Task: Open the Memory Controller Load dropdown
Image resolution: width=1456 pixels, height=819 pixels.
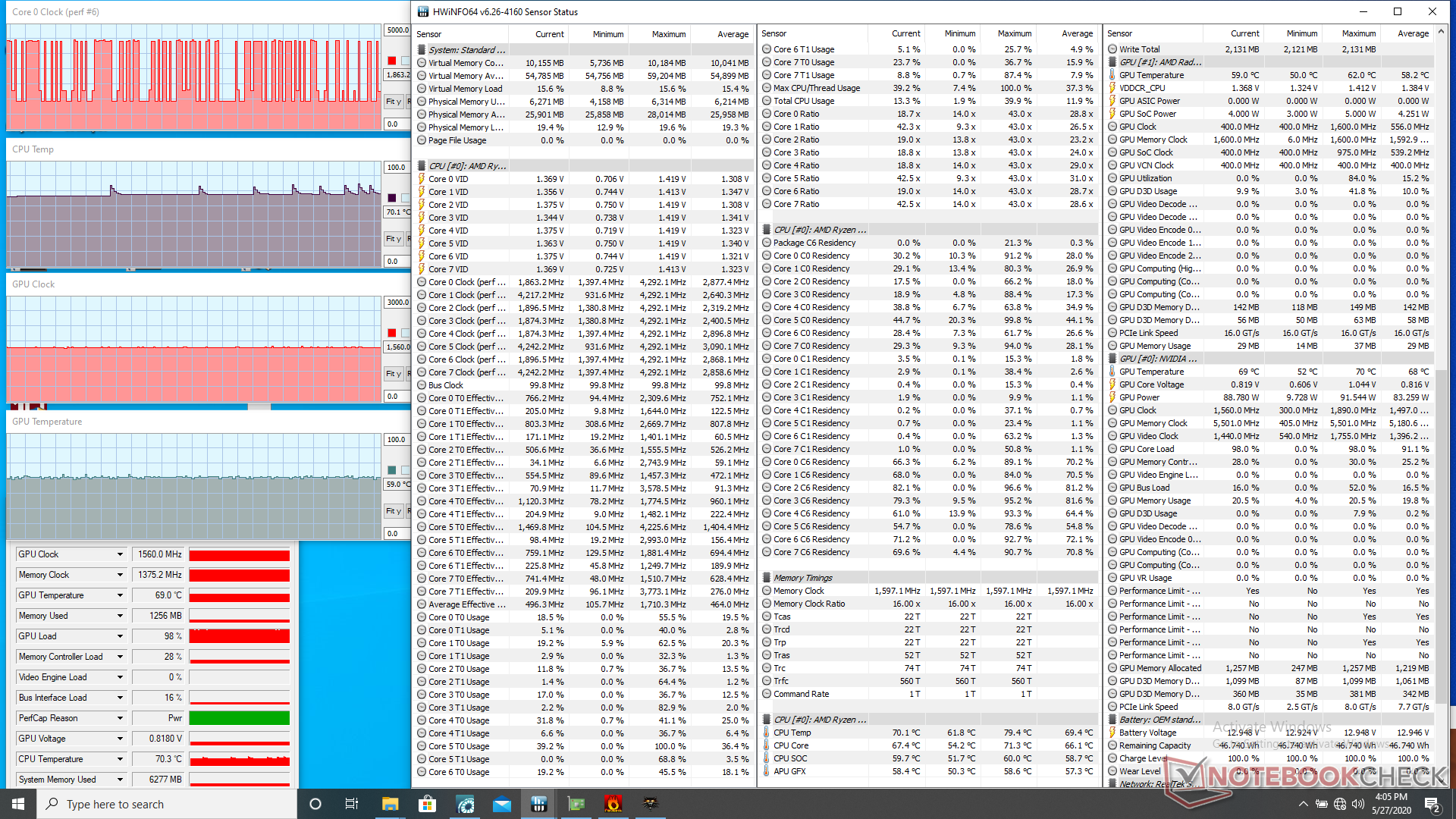Action: [120, 657]
